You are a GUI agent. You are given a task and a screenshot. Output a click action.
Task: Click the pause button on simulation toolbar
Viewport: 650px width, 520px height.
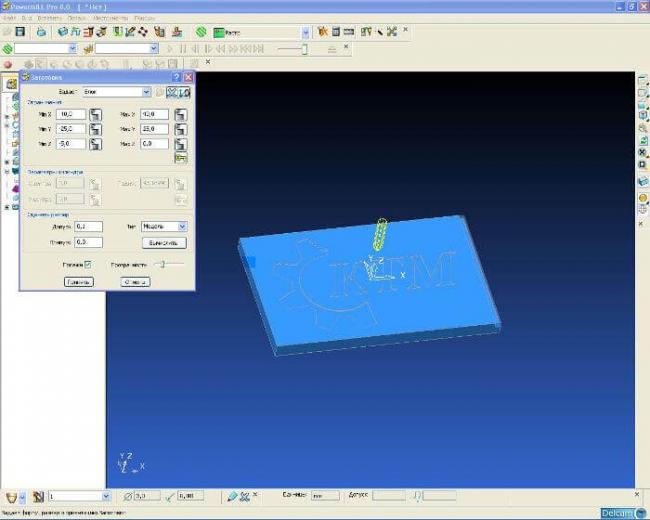tap(183, 49)
